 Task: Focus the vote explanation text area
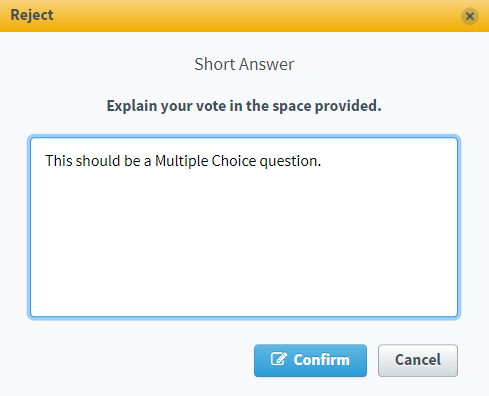[244, 227]
